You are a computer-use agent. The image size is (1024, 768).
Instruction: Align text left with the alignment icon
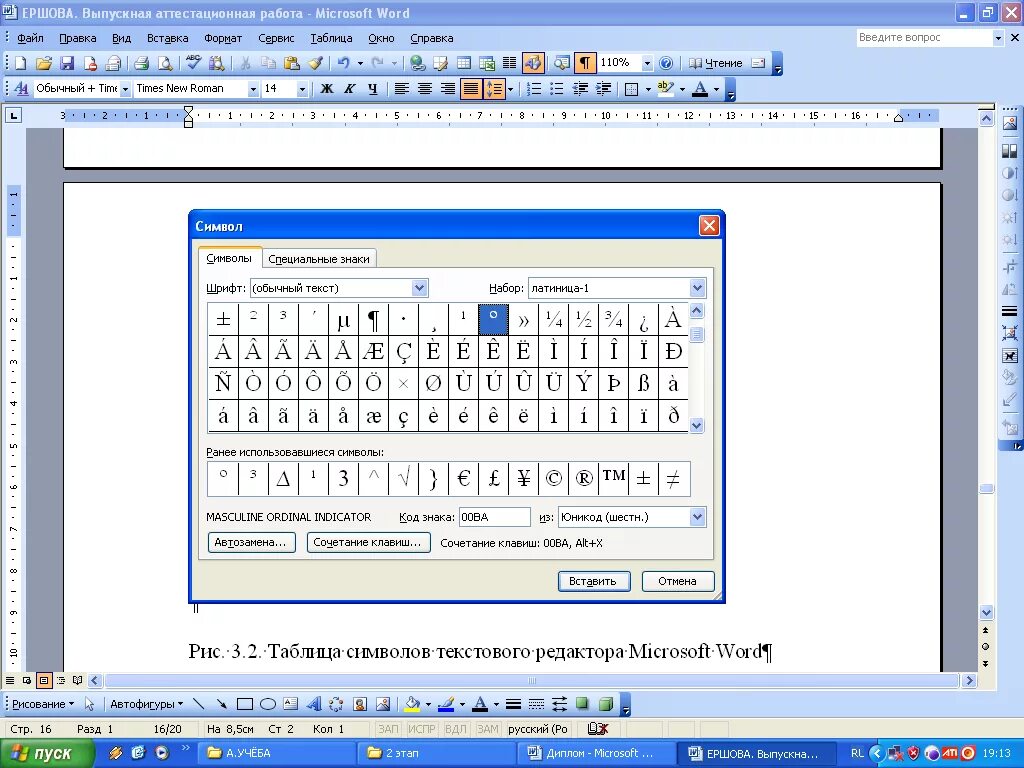(402, 88)
